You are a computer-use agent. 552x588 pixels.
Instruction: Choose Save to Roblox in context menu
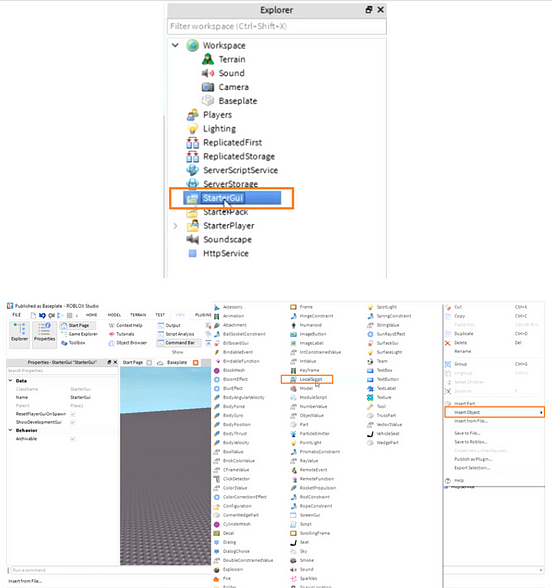click(x=471, y=442)
